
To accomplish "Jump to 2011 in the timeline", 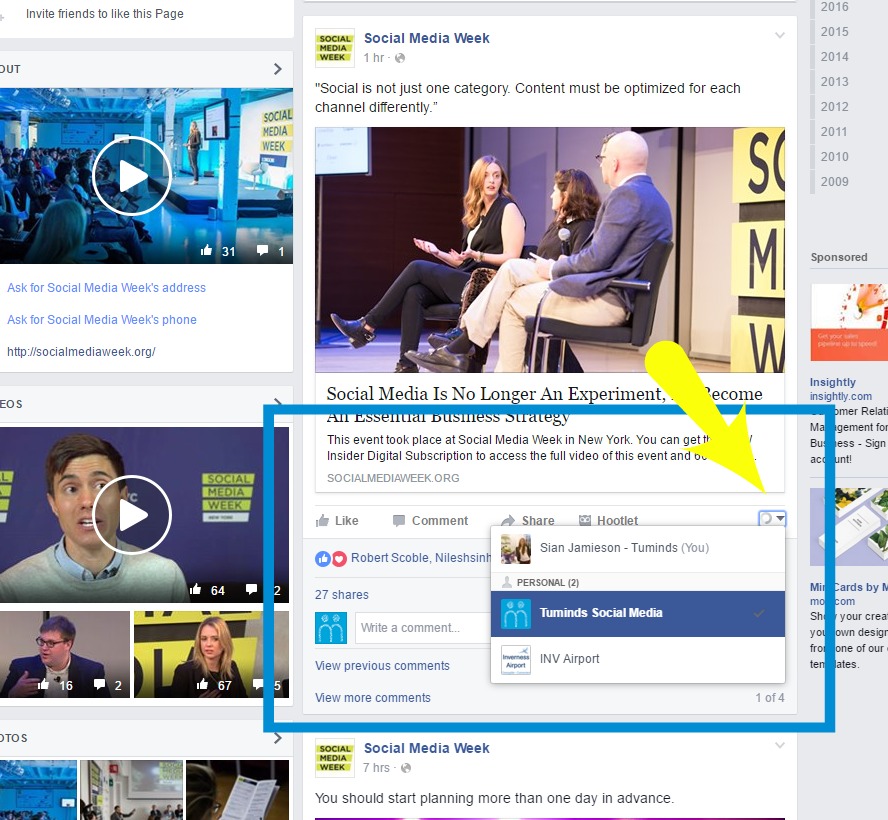I will [835, 131].
